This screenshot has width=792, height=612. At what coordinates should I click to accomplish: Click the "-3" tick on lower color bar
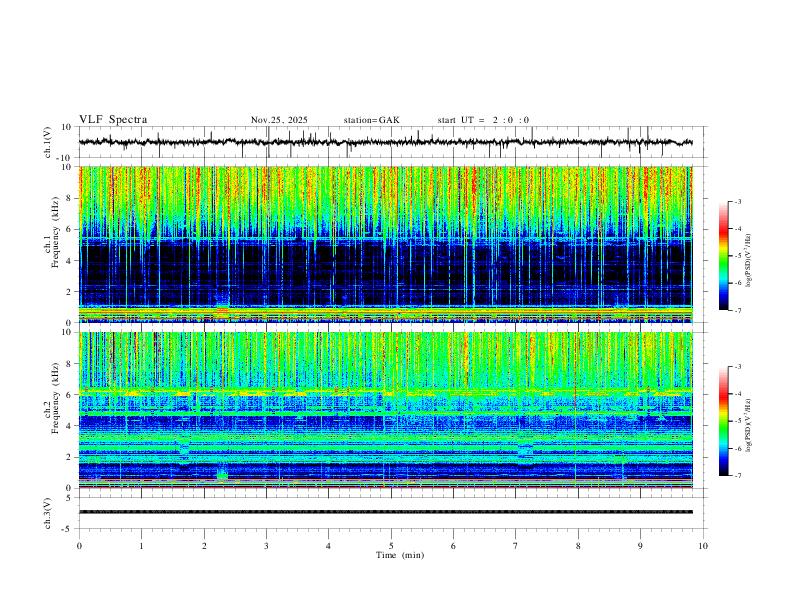click(738, 367)
